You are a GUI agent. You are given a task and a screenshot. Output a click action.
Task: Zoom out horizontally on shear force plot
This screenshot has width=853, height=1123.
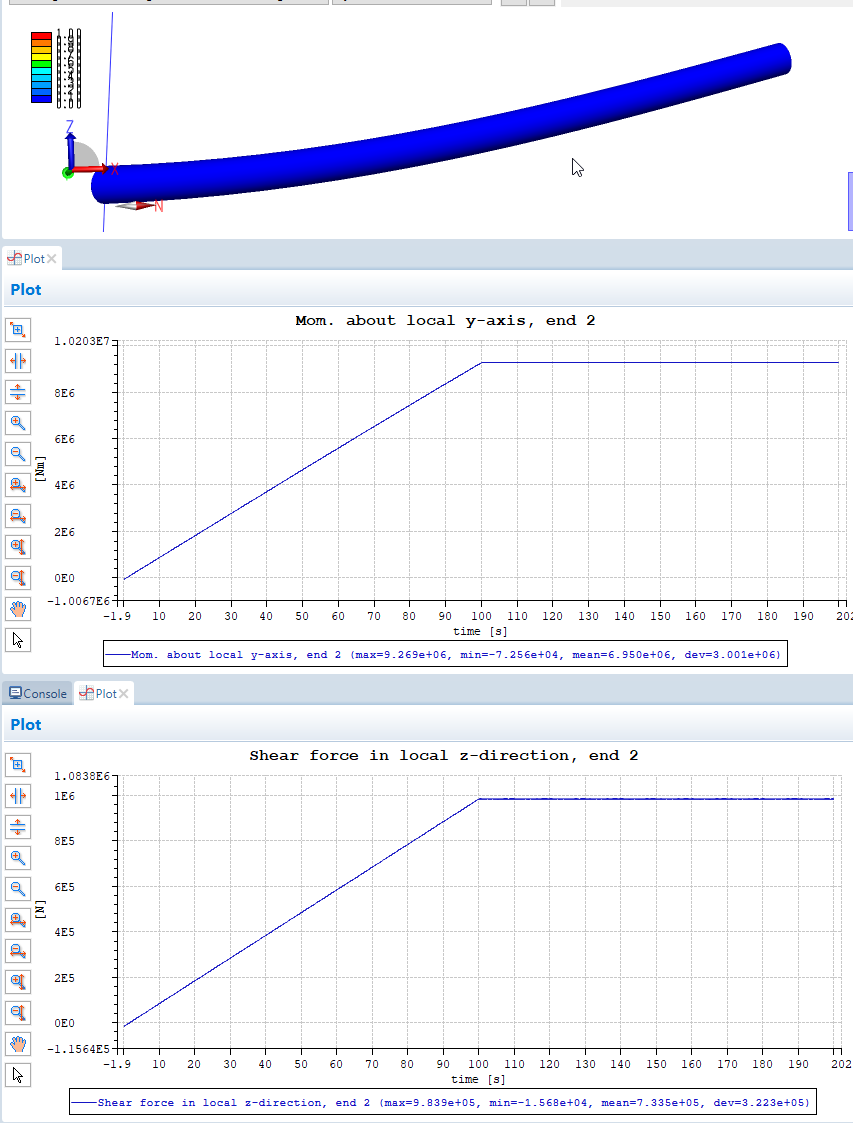click(x=18, y=950)
